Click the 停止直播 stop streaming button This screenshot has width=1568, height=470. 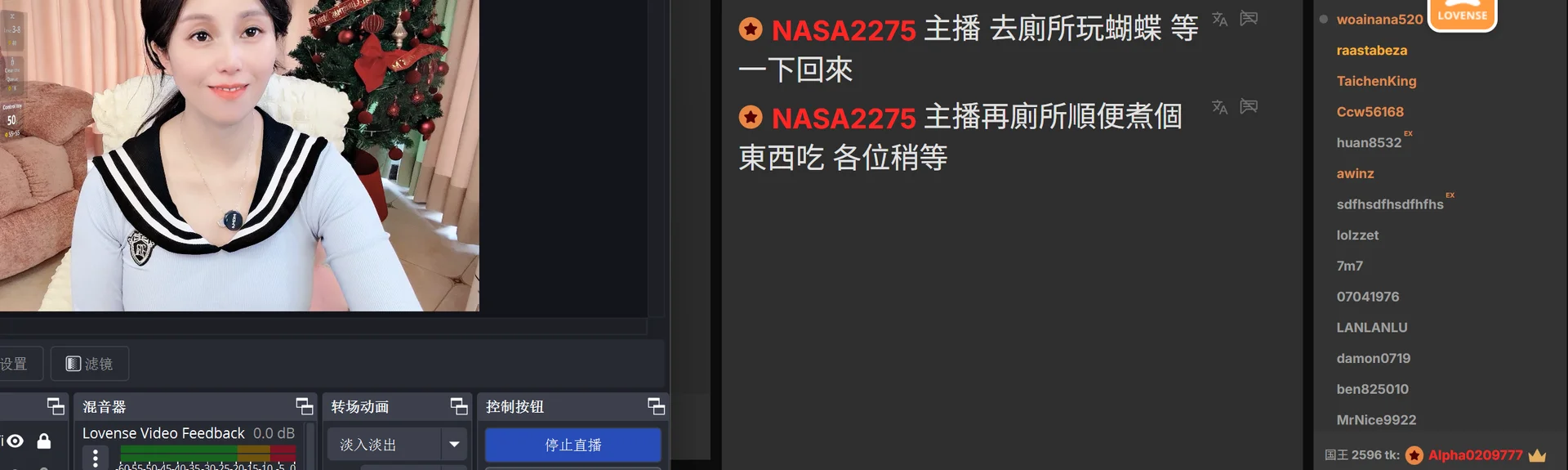pyautogui.click(x=572, y=445)
